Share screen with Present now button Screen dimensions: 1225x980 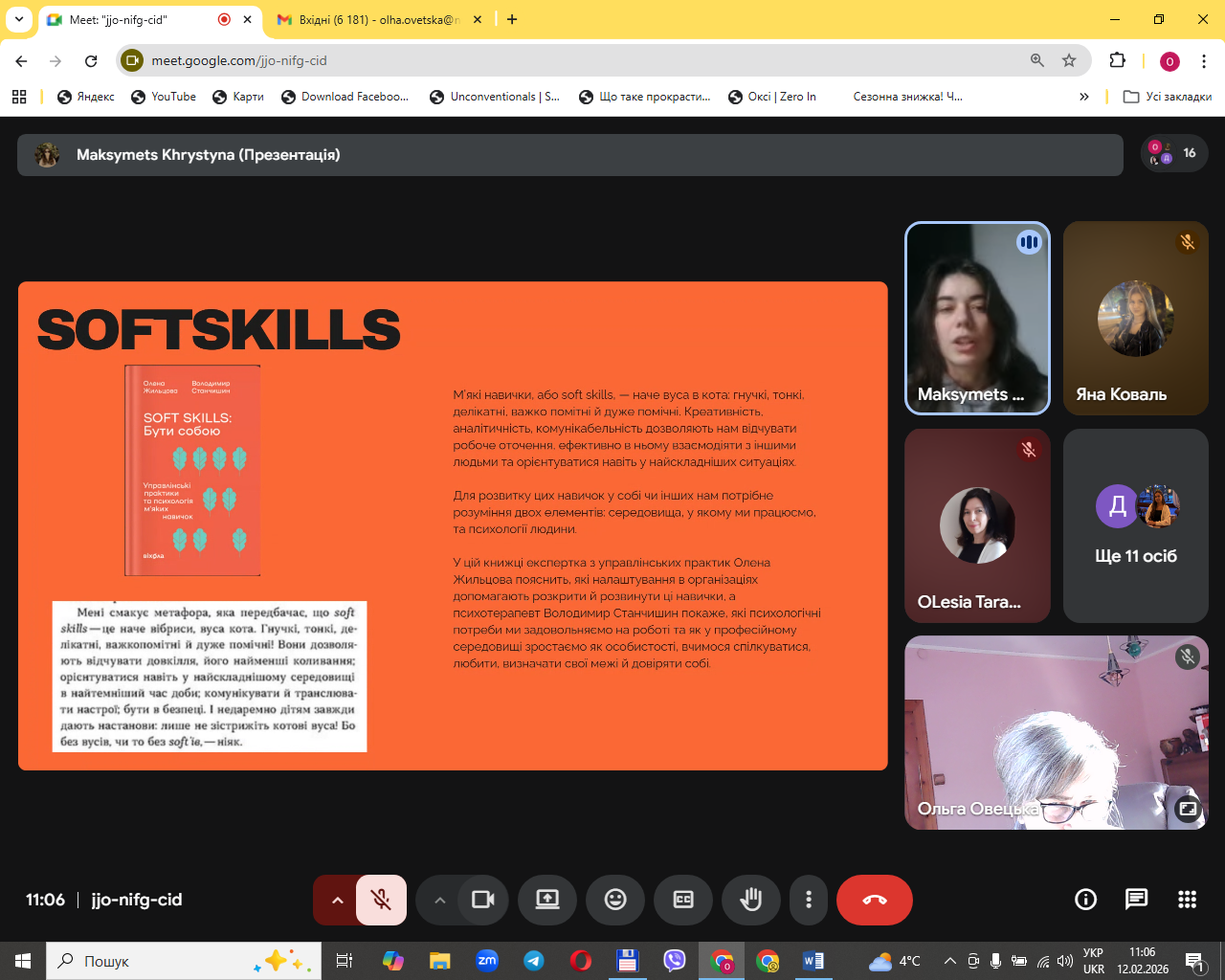point(546,900)
